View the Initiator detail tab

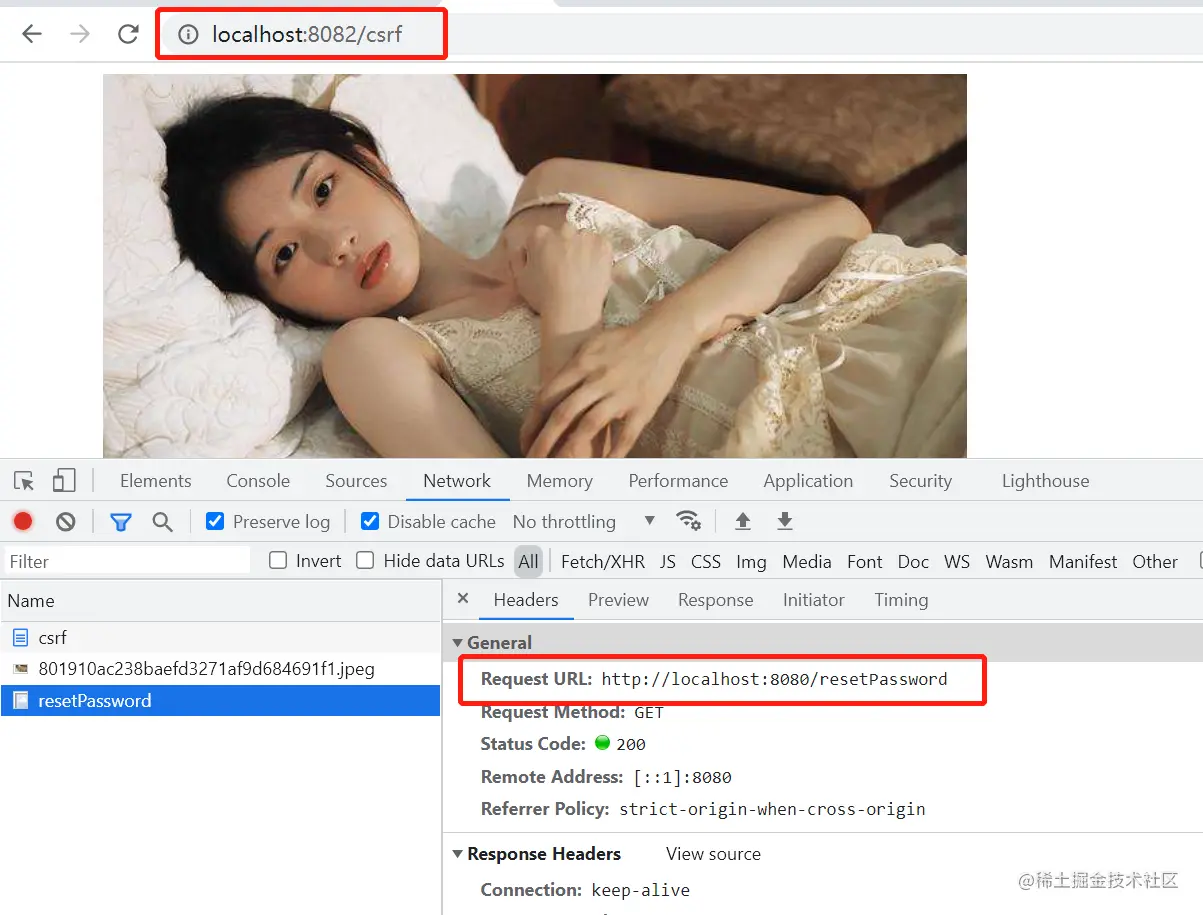[813, 600]
